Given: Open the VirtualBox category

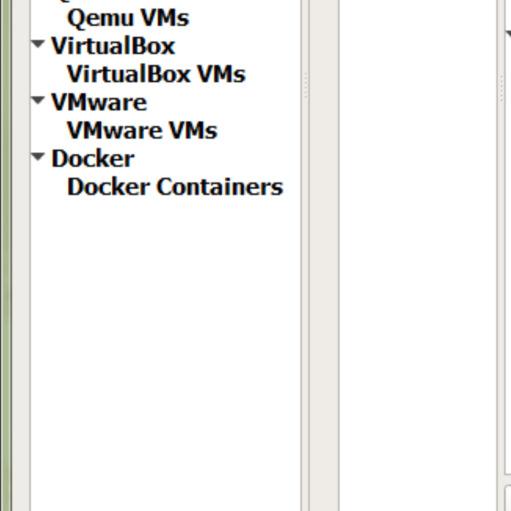Looking at the screenshot, I should pos(113,46).
